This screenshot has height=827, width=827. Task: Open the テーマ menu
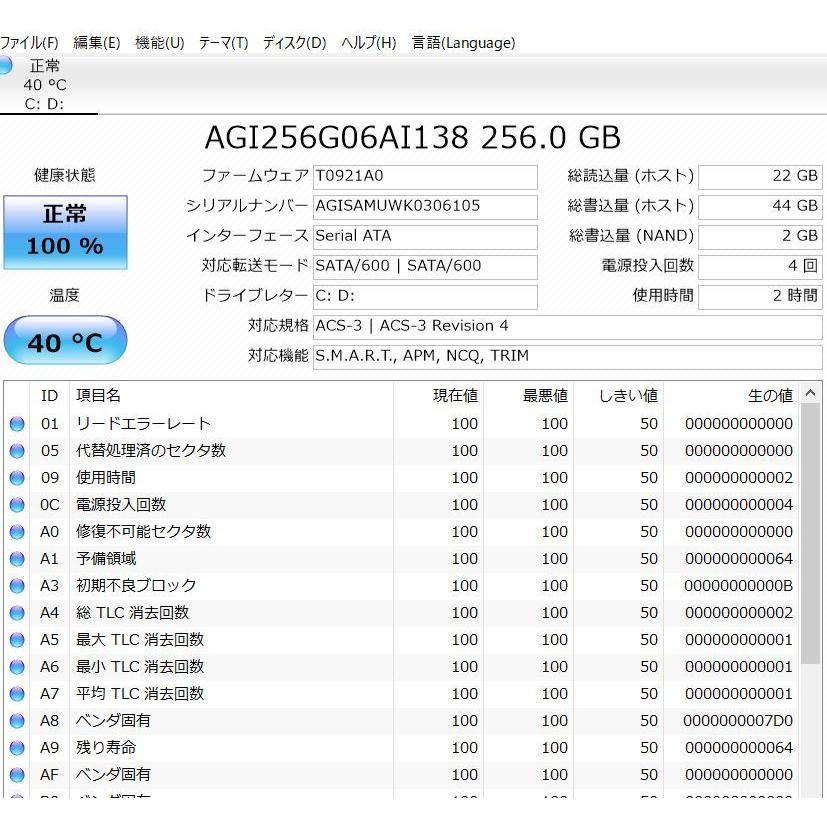click(x=222, y=43)
